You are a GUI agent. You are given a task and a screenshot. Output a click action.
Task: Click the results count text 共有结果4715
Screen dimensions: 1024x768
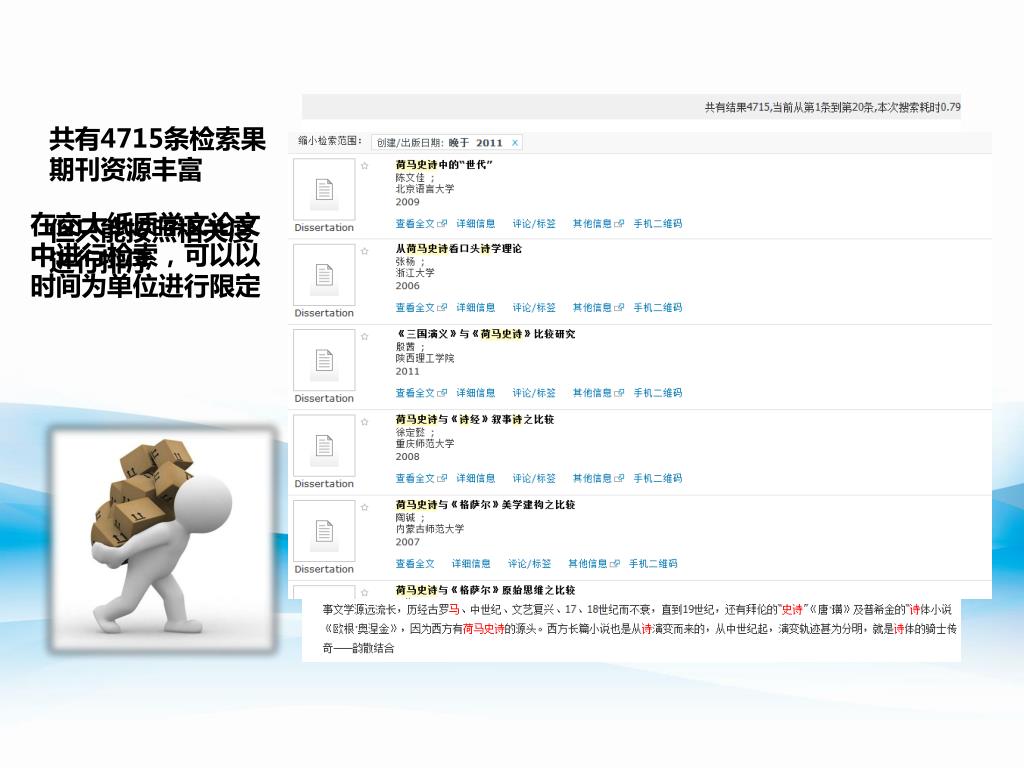coord(737,107)
